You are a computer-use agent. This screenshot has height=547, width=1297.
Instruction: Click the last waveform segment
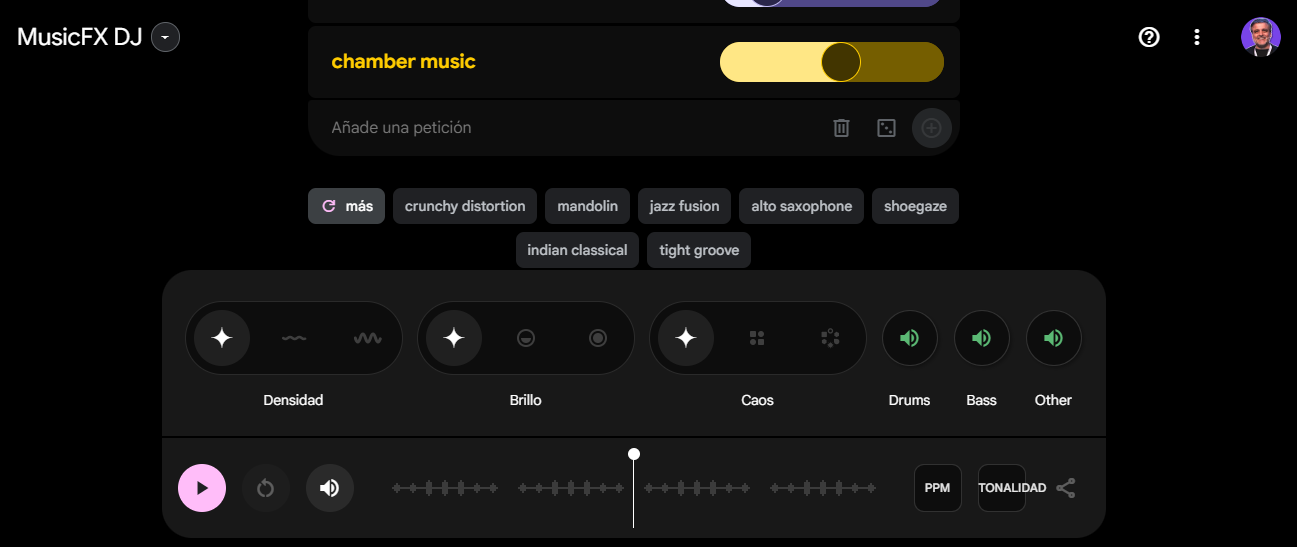click(823, 488)
